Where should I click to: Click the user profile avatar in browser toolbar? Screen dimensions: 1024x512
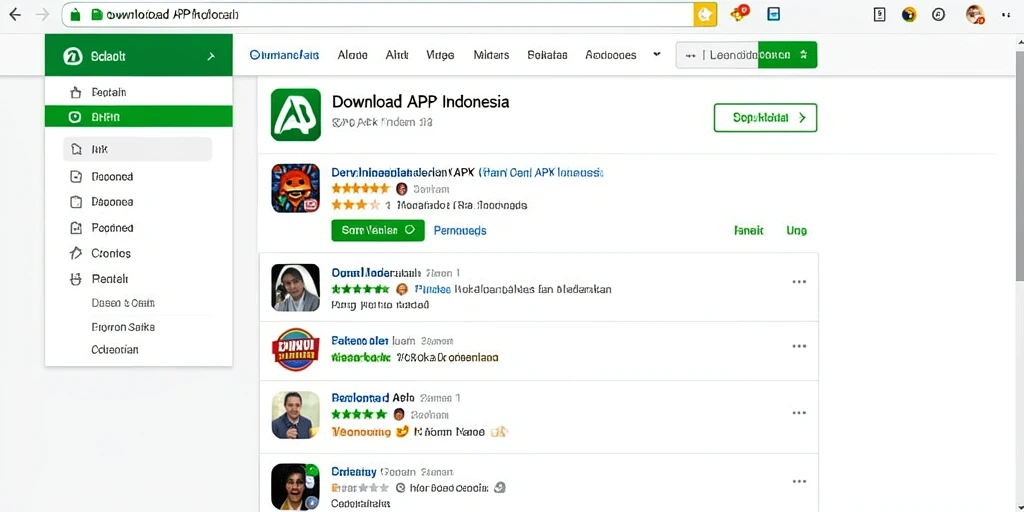click(975, 14)
